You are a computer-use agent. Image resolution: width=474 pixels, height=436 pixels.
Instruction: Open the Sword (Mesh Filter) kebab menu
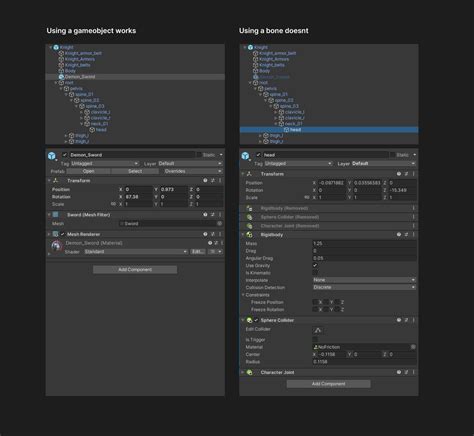click(220, 215)
